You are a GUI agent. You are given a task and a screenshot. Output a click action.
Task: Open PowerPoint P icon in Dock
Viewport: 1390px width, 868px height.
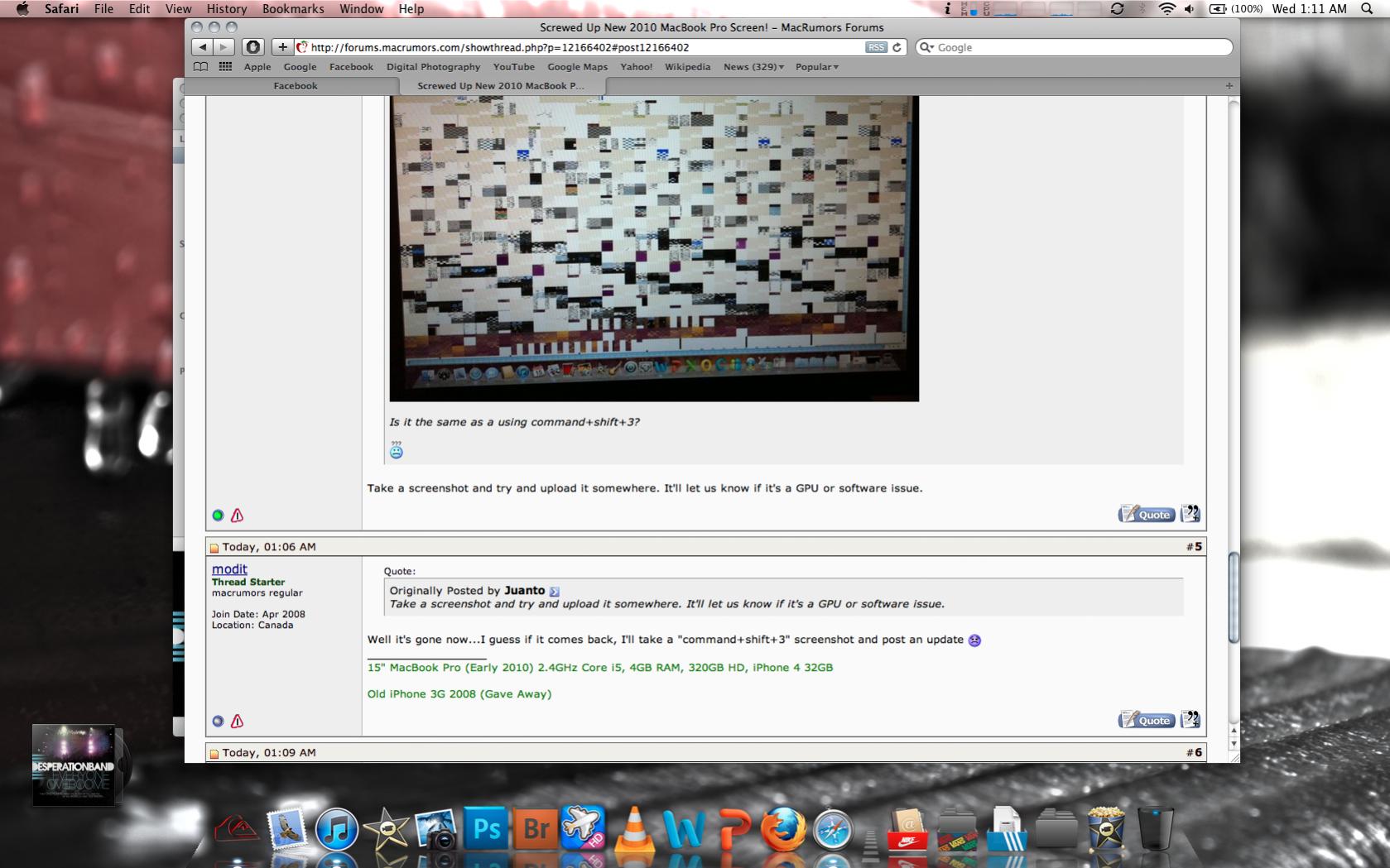coord(733,829)
